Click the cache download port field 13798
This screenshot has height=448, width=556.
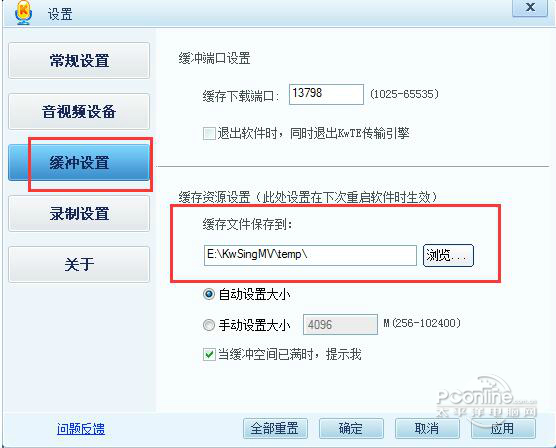click(x=326, y=94)
